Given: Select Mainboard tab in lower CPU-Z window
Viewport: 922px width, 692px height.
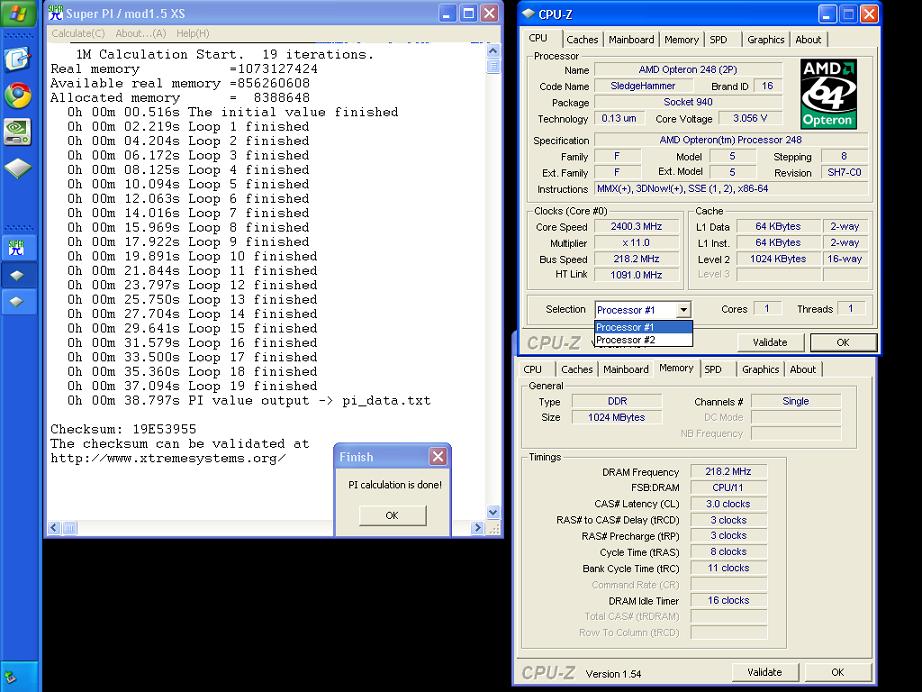Looking at the screenshot, I should point(626,369).
